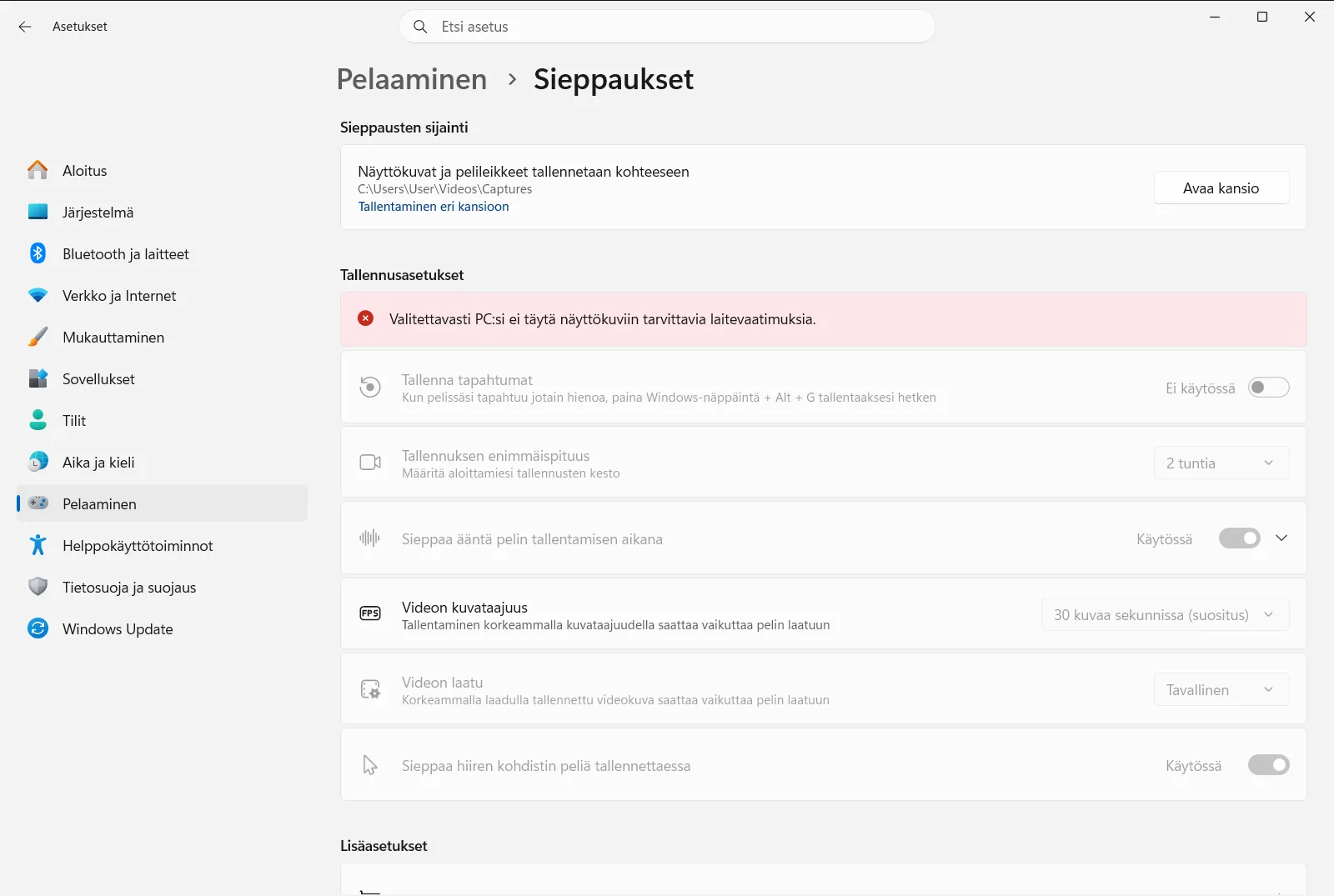The height and width of the screenshot is (896, 1334).
Task: Click the Bluetooth icon in sidebar
Action: (38, 253)
